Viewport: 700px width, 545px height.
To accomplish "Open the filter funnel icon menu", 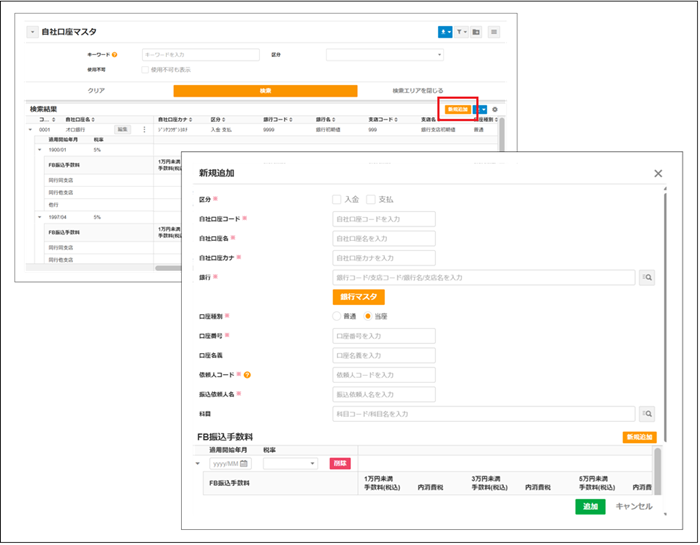I will [461, 32].
